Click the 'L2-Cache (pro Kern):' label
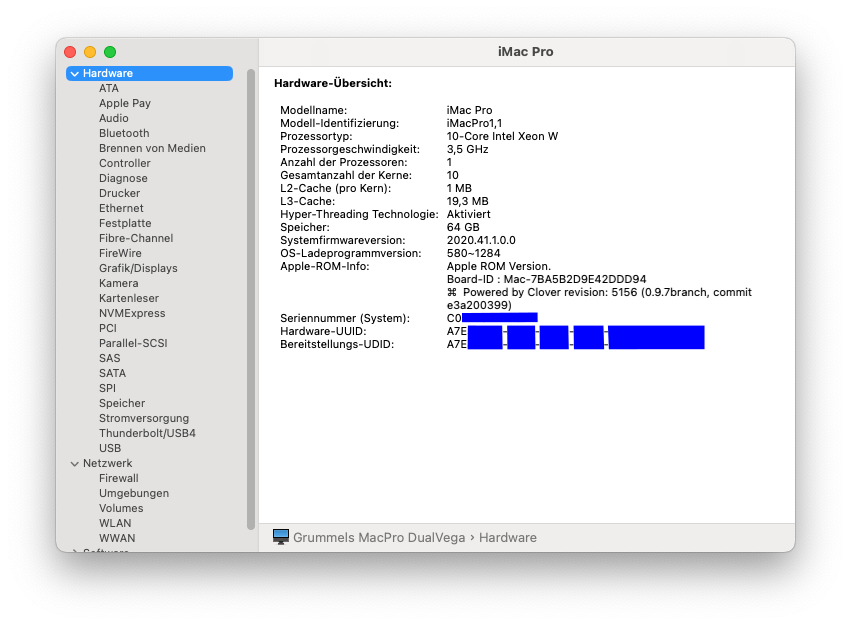This screenshot has height=626, width=851. coord(335,188)
